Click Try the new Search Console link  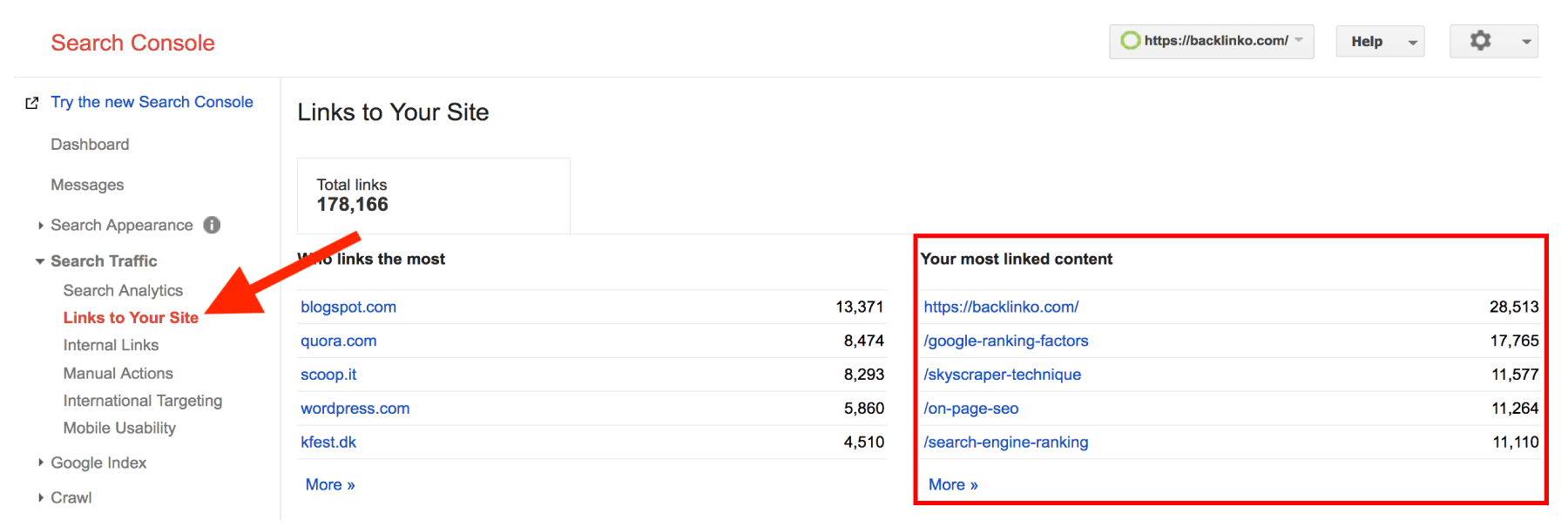point(152,102)
